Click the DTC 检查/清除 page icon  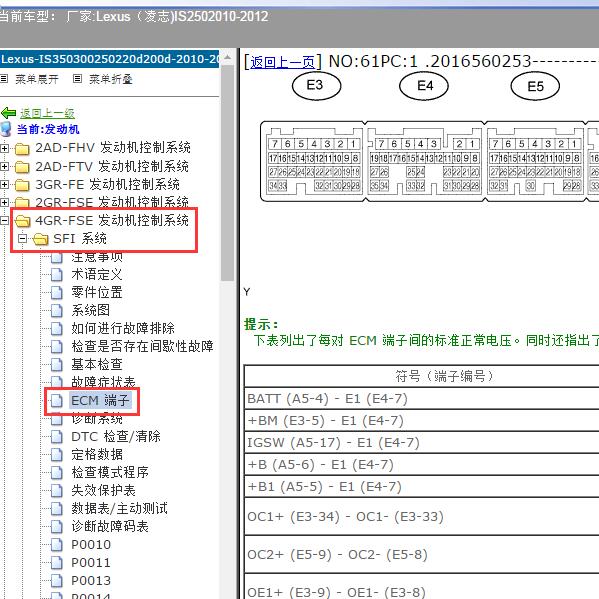pyautogui.click(x=57, y=437)
